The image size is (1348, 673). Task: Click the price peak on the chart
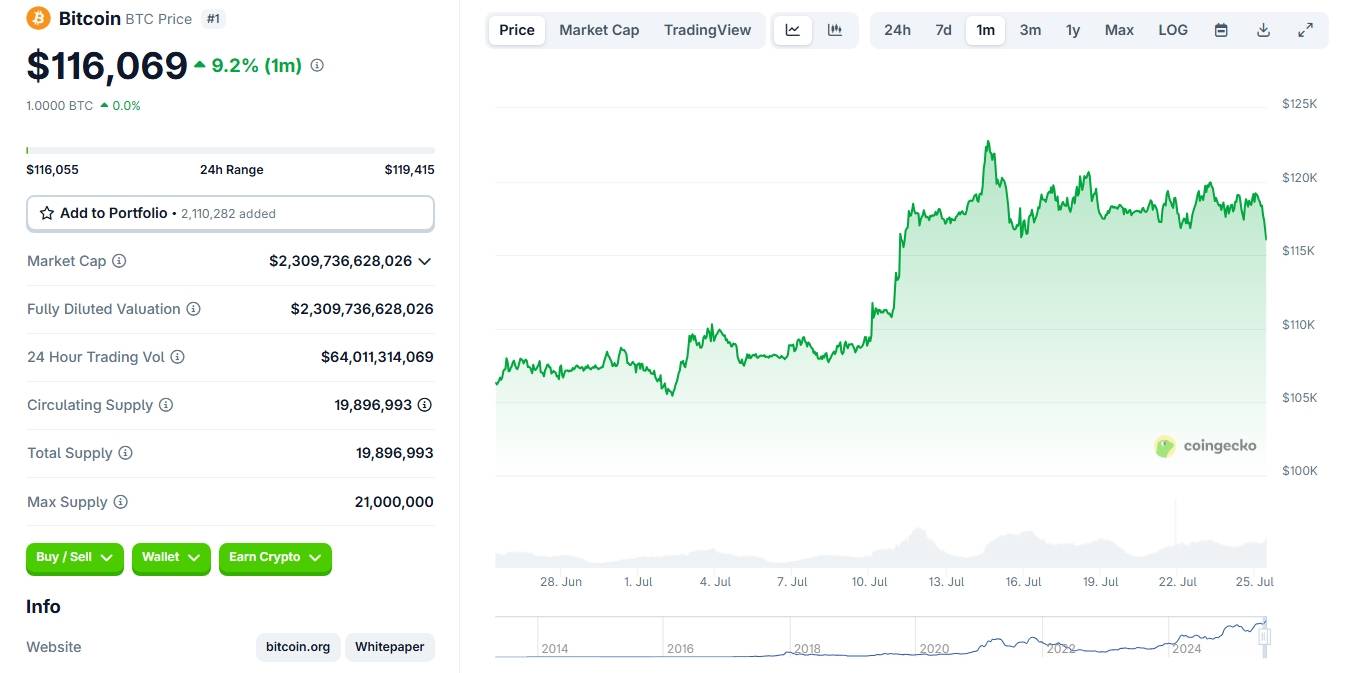click(x=987, y=142)
